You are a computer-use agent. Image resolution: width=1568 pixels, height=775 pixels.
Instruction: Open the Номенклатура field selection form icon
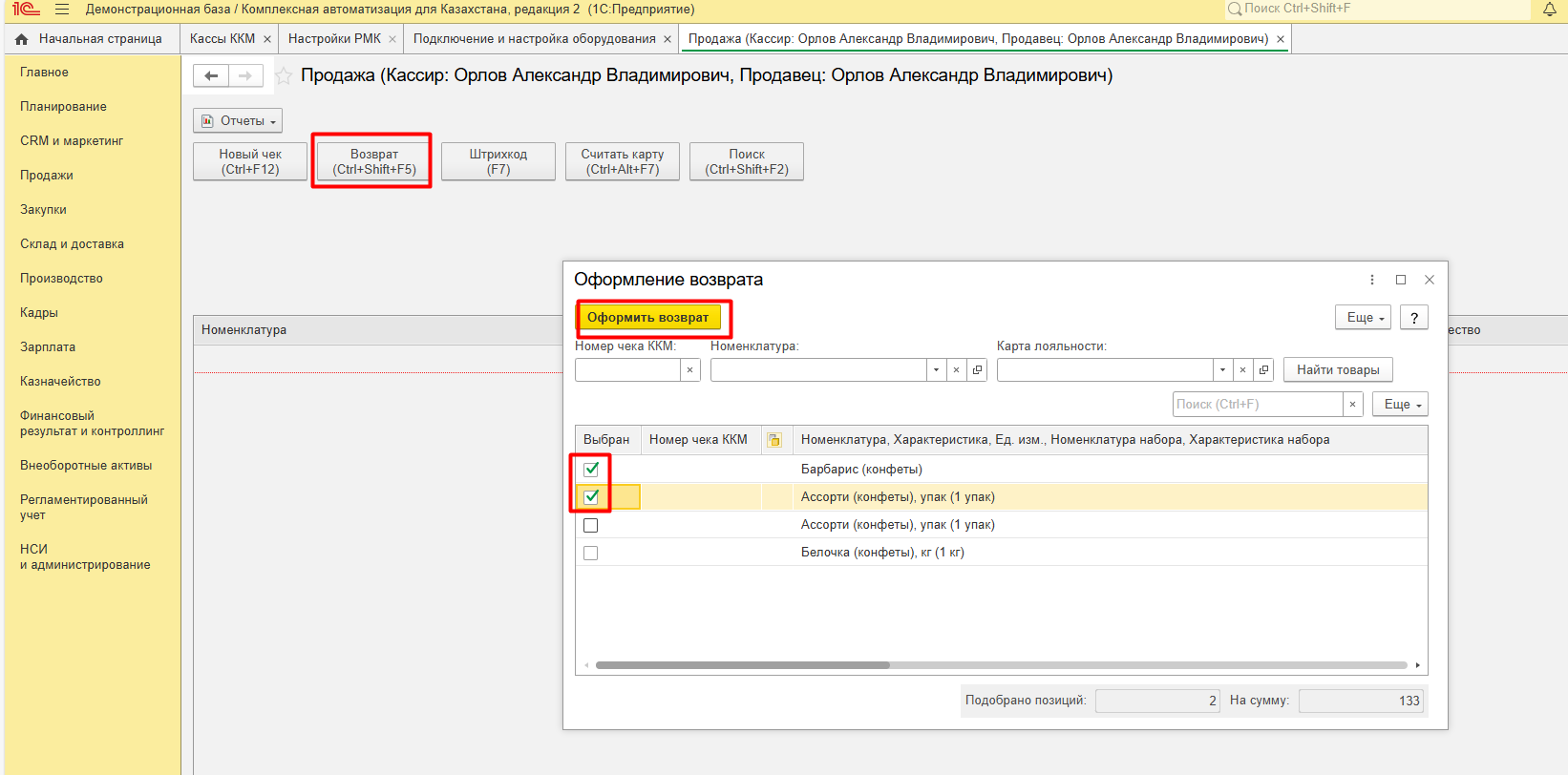click(x=977, y=370)
